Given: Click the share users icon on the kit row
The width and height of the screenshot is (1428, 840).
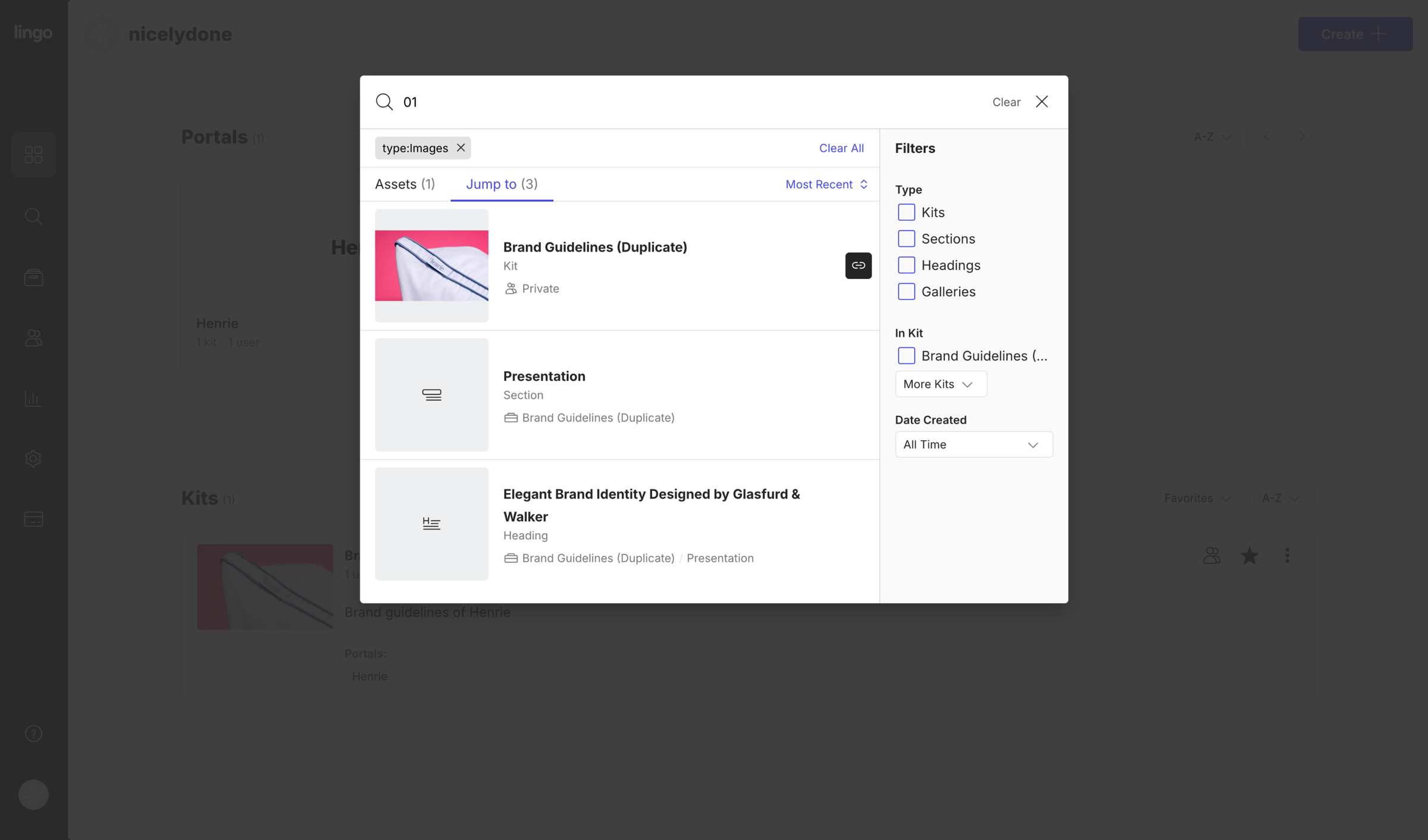Looking at the screenshot, I should 1212,556.
